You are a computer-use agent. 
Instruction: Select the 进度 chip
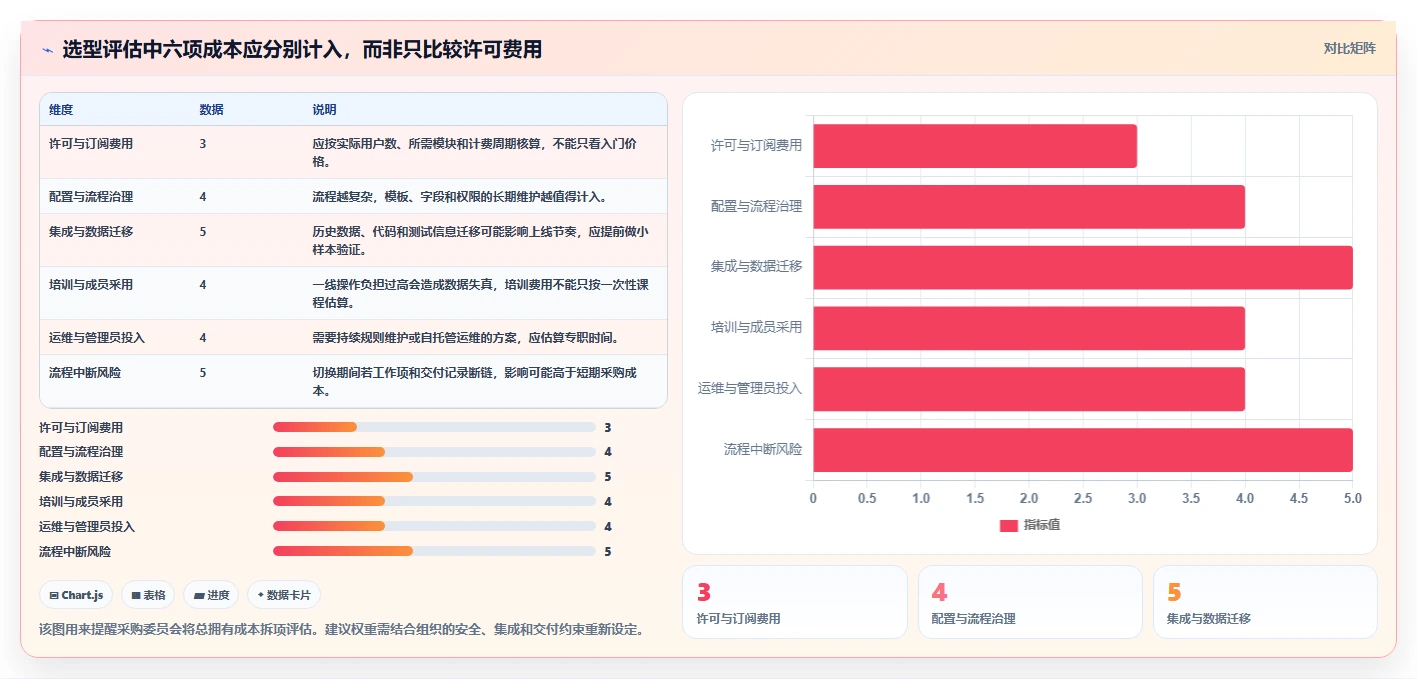[211, 595]
